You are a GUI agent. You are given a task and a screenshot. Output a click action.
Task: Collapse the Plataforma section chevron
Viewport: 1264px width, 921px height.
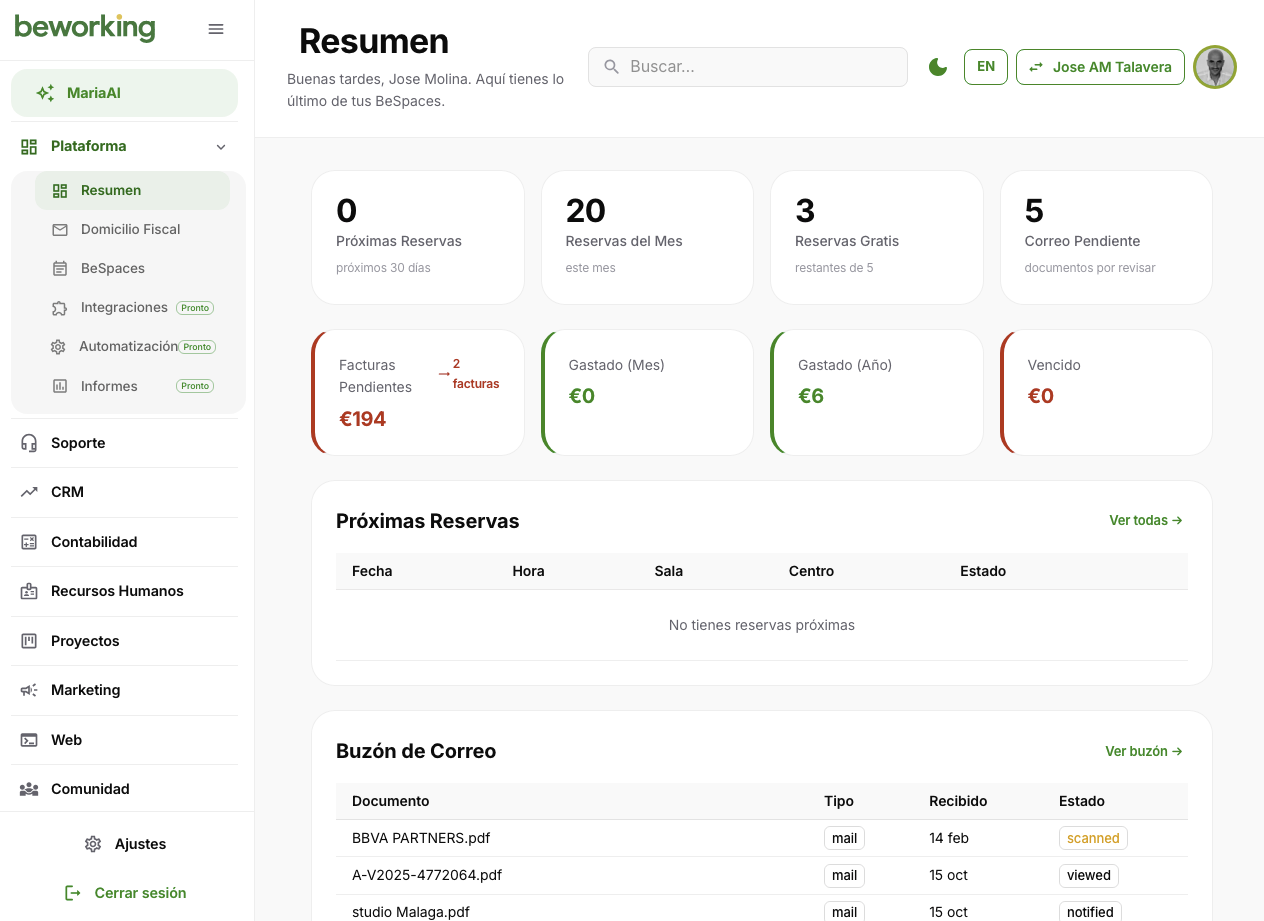[221, 147]
